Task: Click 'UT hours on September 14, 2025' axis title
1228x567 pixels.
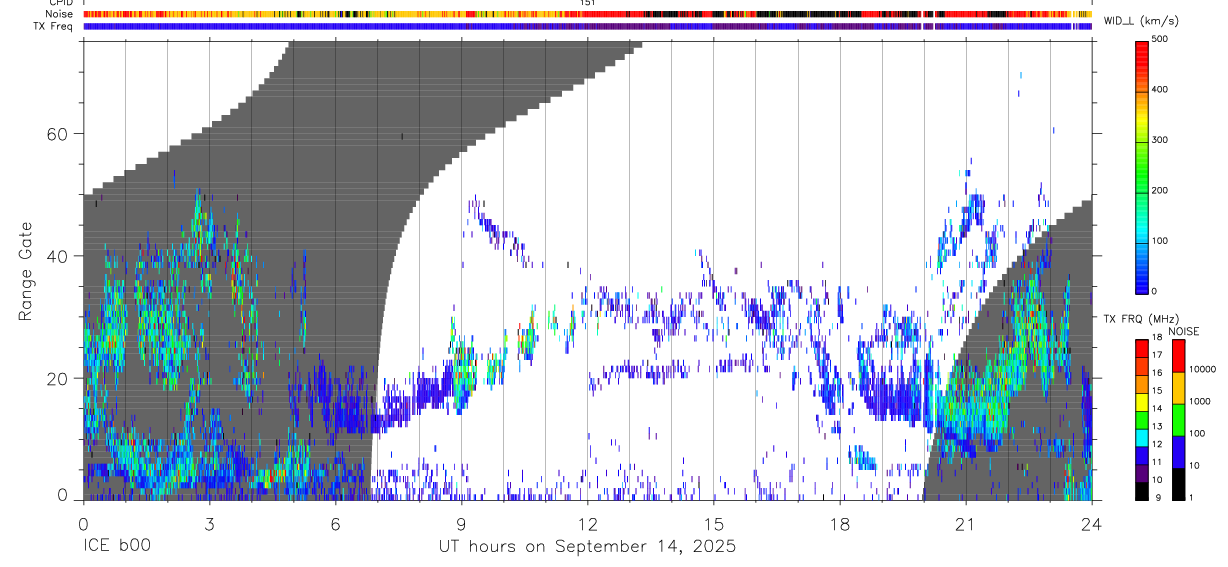Action: tap(587, 547)
